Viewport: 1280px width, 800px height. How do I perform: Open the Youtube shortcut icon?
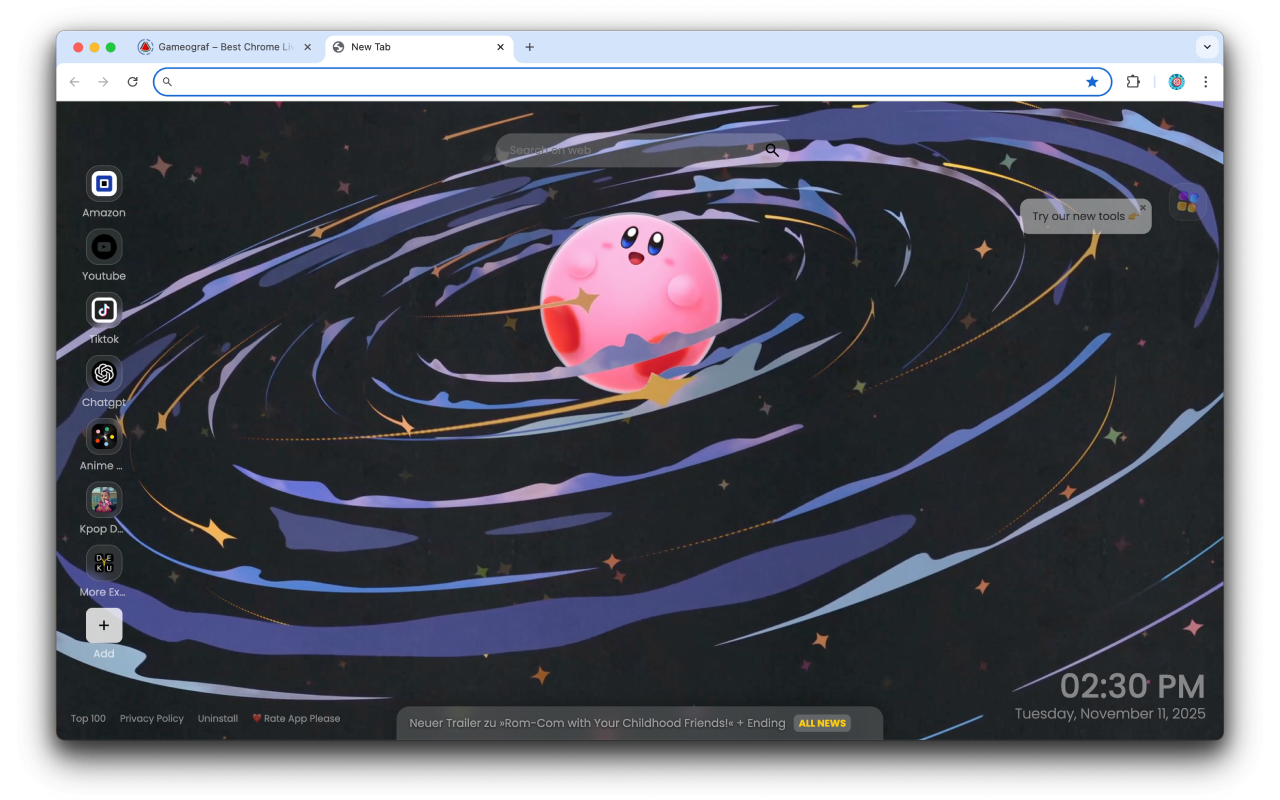click(x=104, y=246)
